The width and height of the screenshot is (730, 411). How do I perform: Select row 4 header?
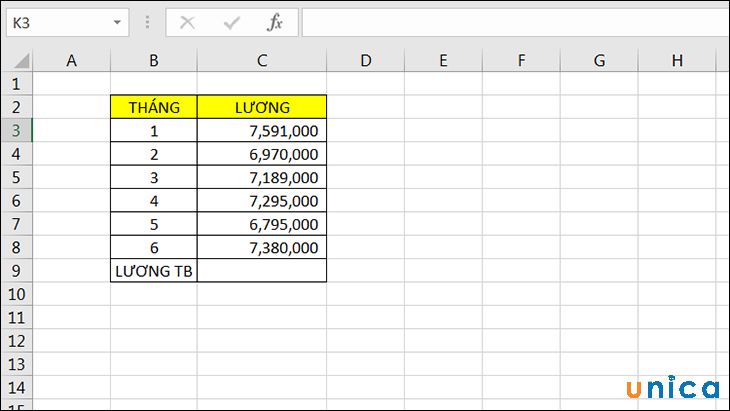[17, 154]
